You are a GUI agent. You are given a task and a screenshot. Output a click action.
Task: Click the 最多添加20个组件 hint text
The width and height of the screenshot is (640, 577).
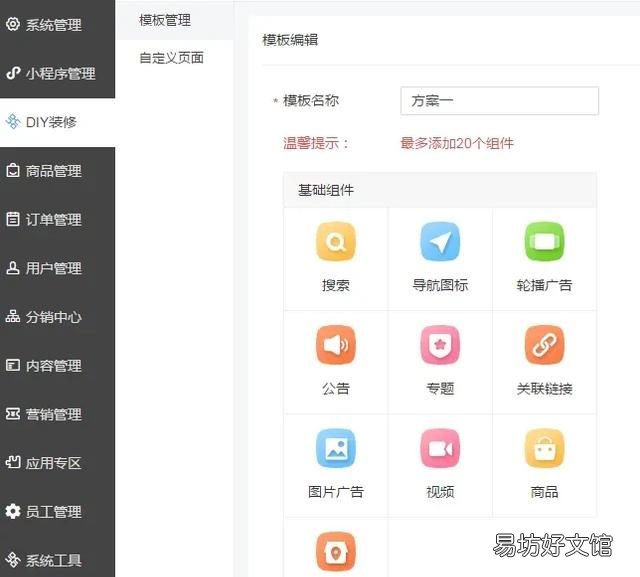457,143
